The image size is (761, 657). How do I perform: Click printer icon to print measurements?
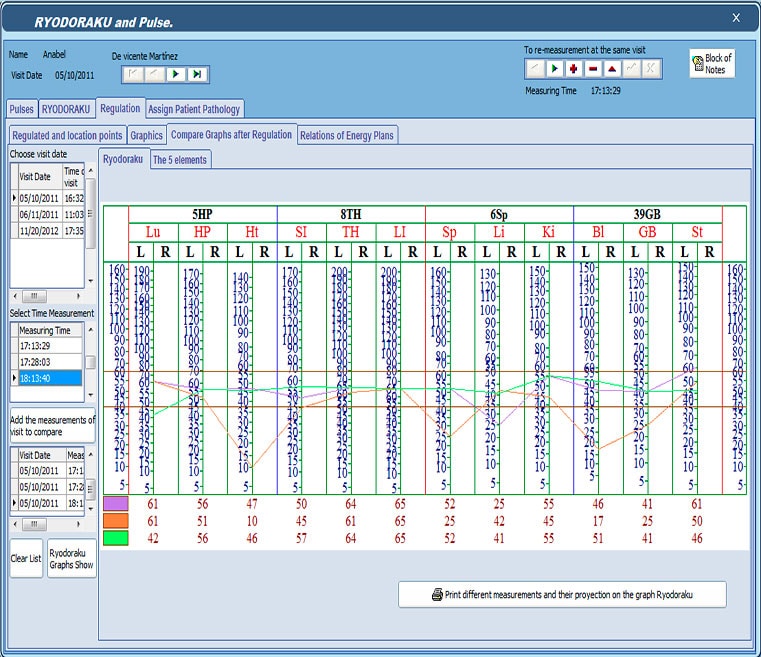[x=437, y=594]
